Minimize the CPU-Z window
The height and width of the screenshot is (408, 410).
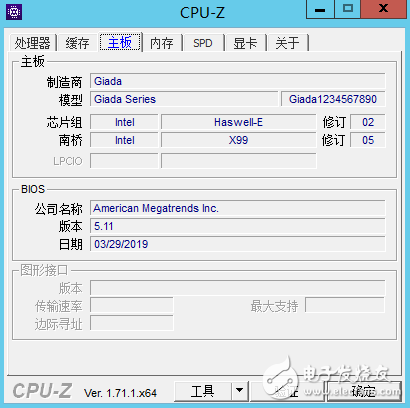[x=320, y=9]
